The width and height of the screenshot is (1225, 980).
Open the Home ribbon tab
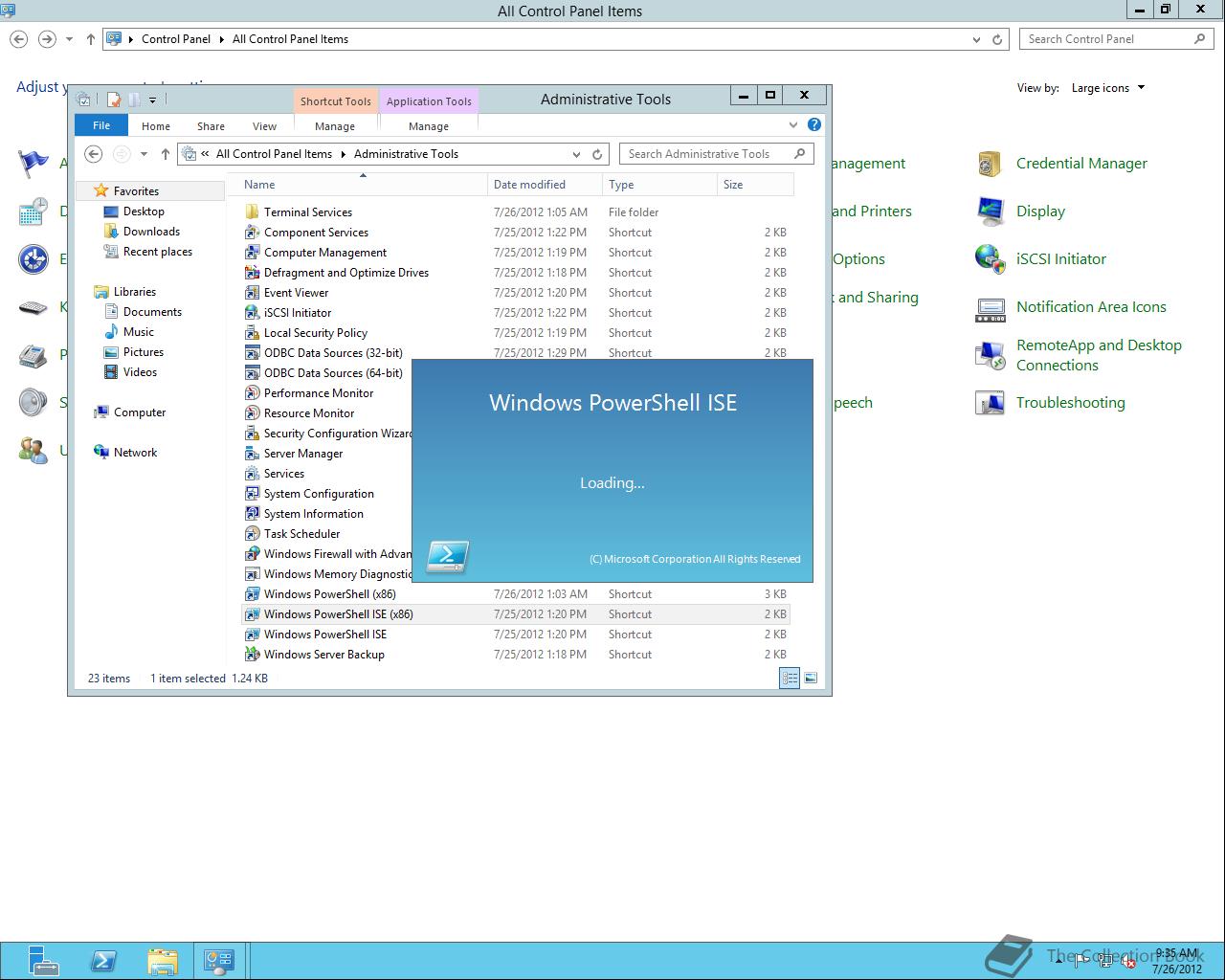(x=156, y=126)
